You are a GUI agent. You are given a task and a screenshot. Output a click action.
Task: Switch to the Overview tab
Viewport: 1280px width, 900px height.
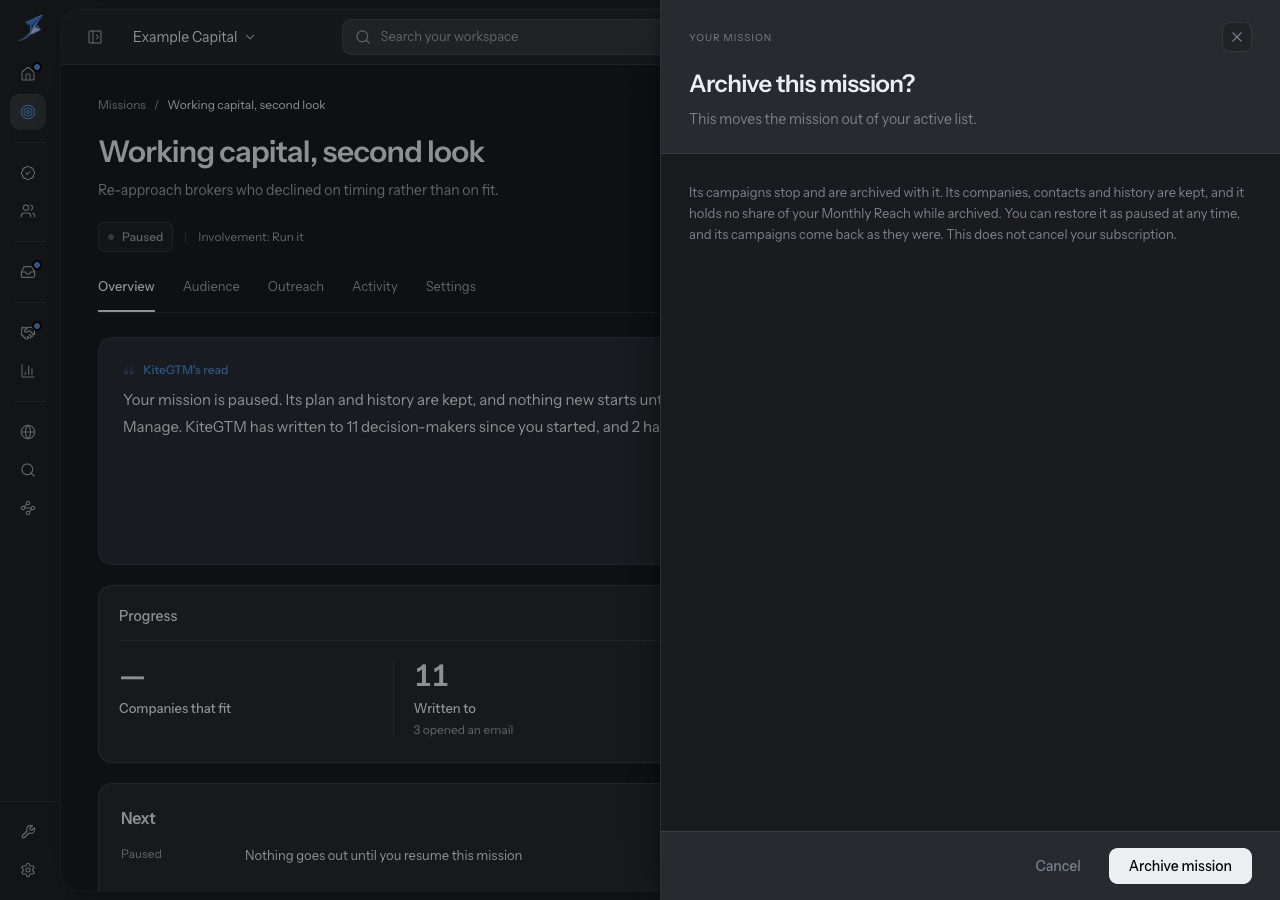tap(126, 287)
